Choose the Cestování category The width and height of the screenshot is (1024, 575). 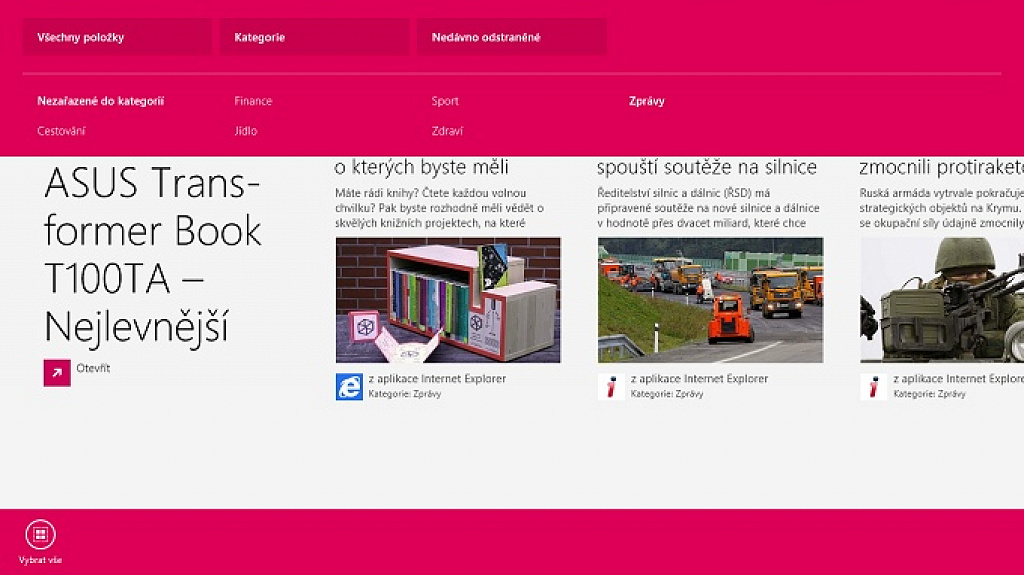(x=61, y=131)
